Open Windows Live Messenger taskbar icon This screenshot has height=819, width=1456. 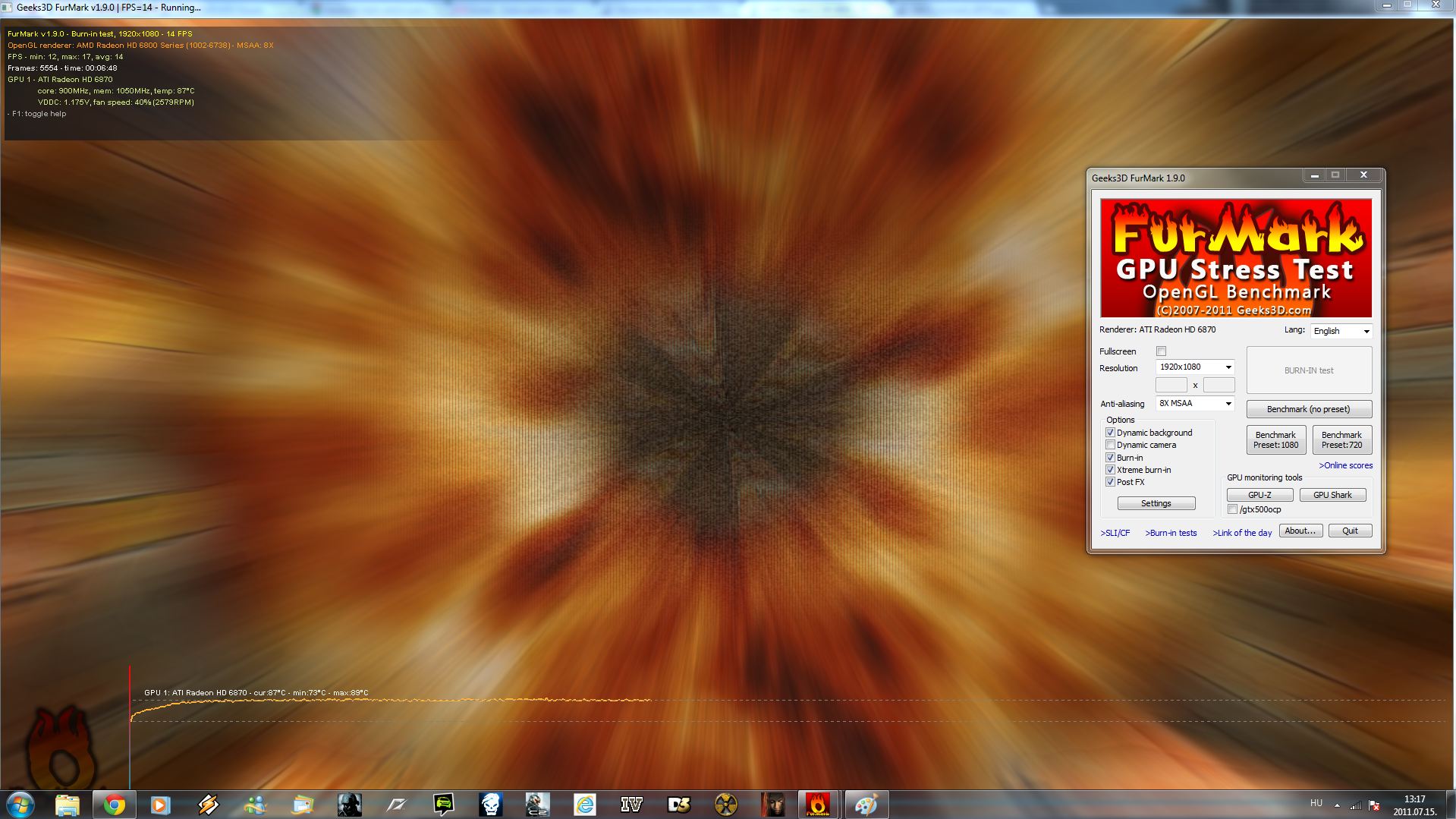pos(255,805)
